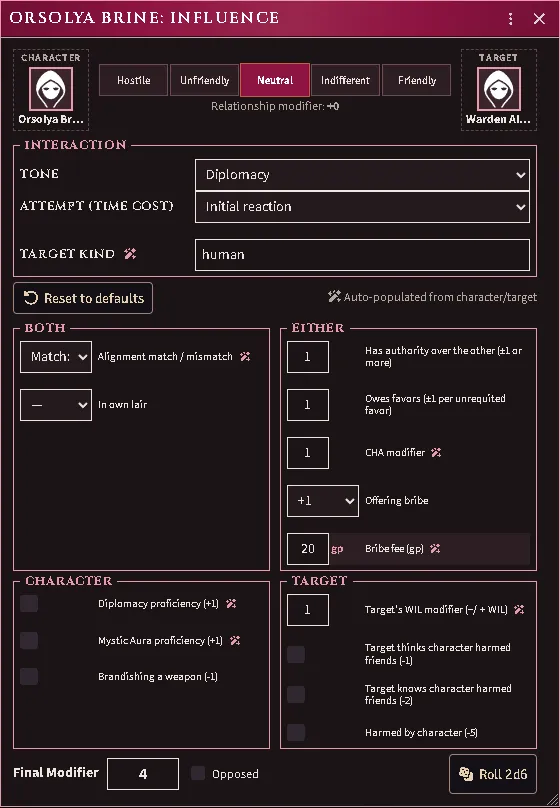Screen dimensions: 560x808
Task: Click the Owes favors value field
Action: [308, 405]
